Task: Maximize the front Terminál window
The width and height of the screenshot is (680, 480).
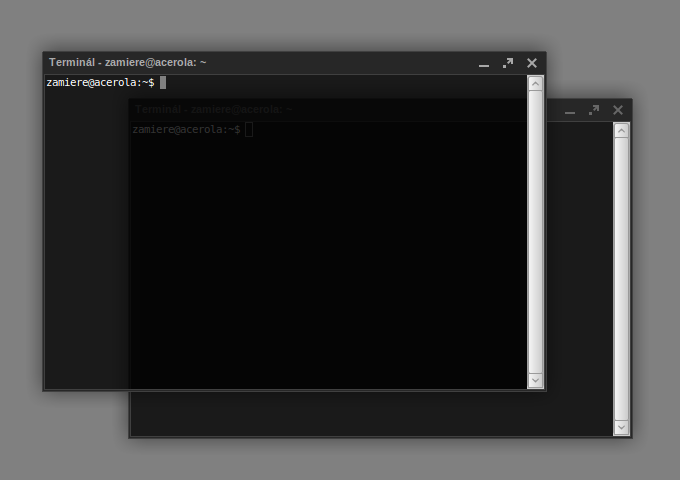Action: pyautogui.click(x=508, y=63)
